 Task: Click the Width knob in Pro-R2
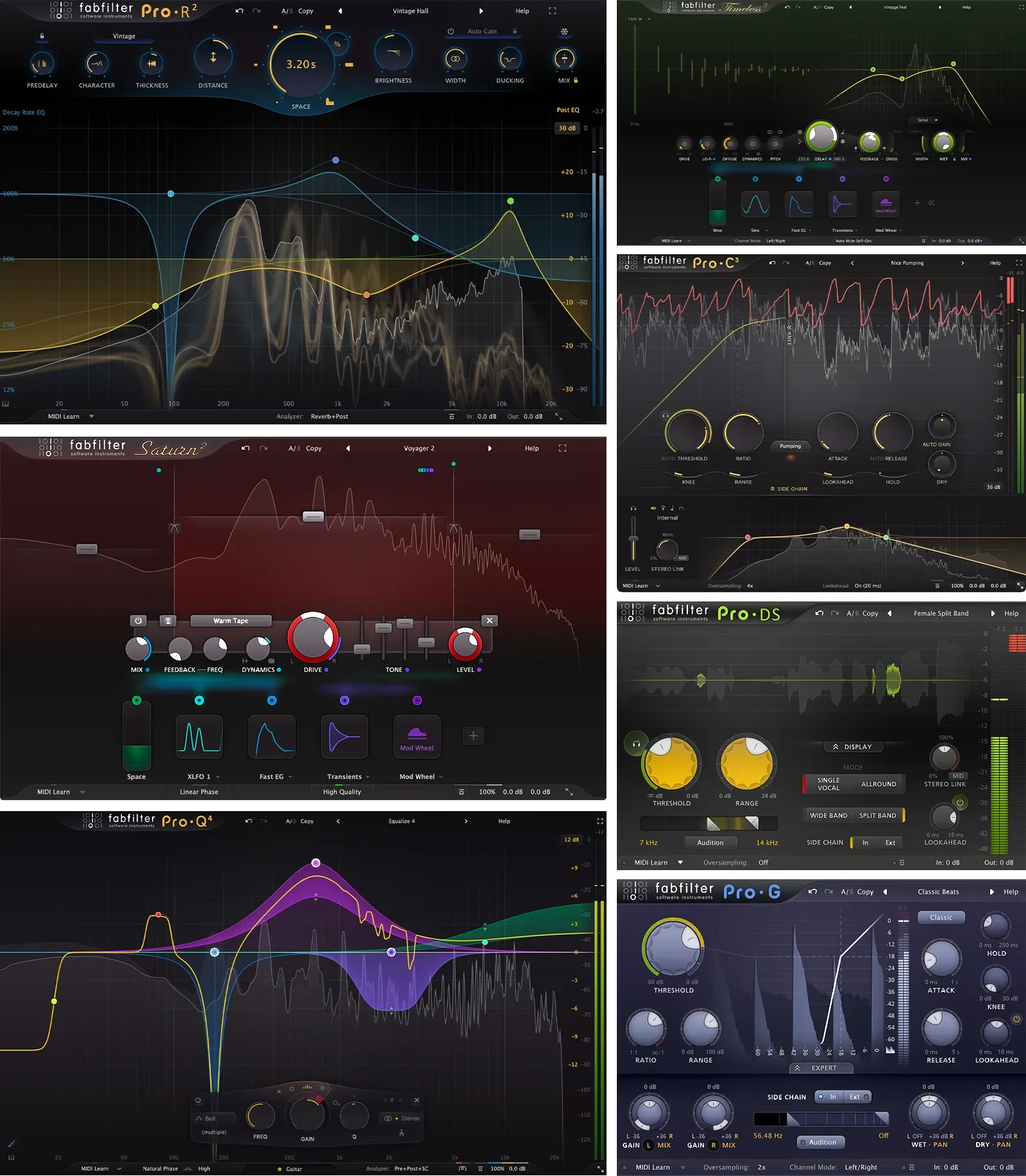(x=455, y=59)
